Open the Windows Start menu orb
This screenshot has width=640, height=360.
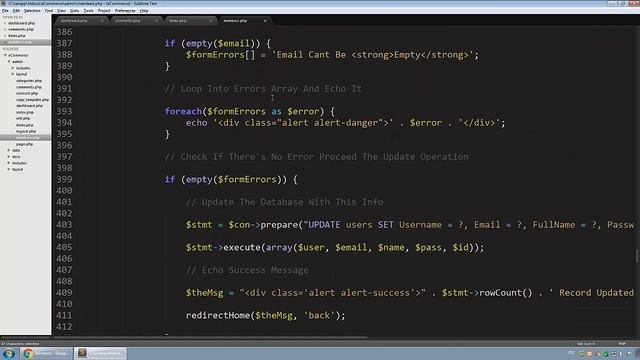9,353
